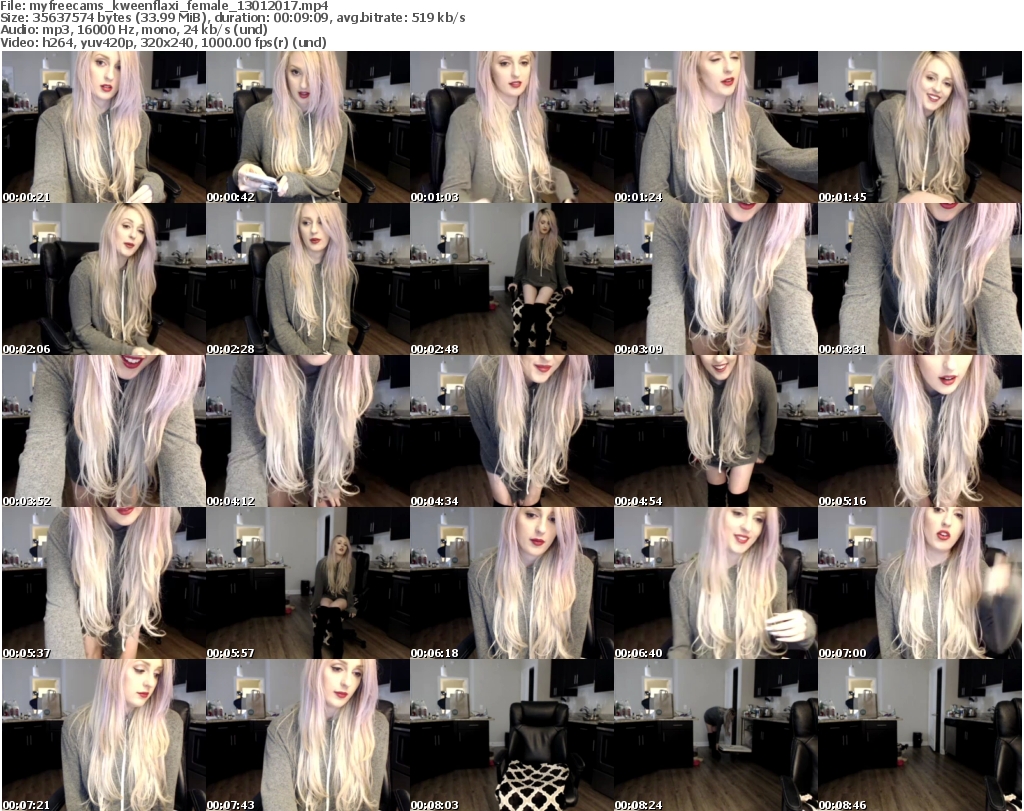Open the frame stamped 00:02:06
This screenshot has width=1024, height=811.
[104, 279]
